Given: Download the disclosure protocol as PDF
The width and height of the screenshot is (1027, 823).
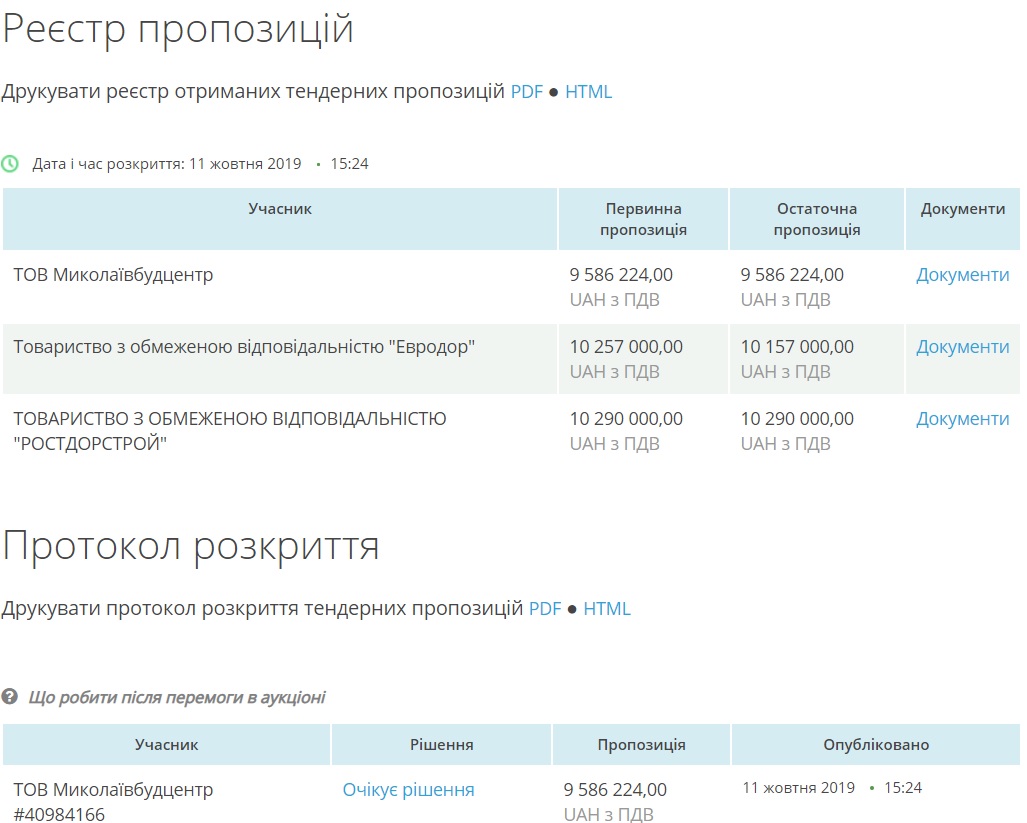Looking at the screenshot, I should coord(545,609).
